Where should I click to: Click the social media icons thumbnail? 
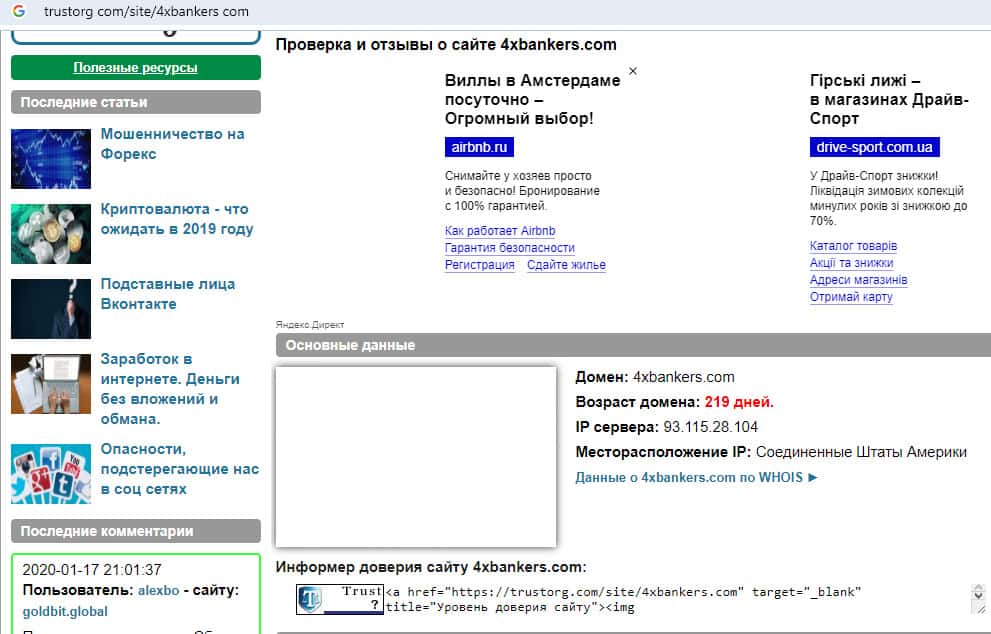[51, 474]
